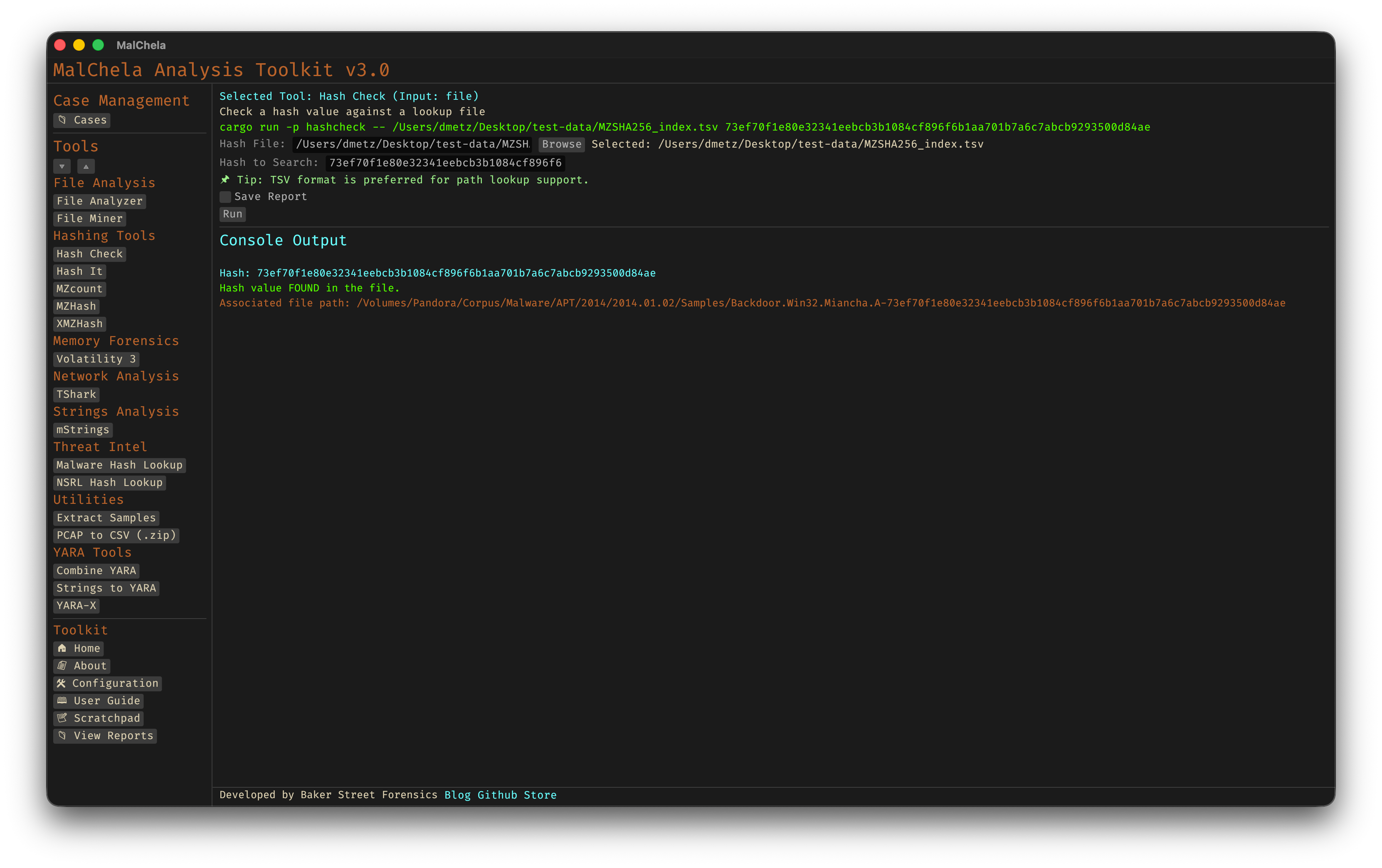Open the MZHash tool
Image resolution: width=1382 pixels, height=868 pixels.
(x=77, y=306)
